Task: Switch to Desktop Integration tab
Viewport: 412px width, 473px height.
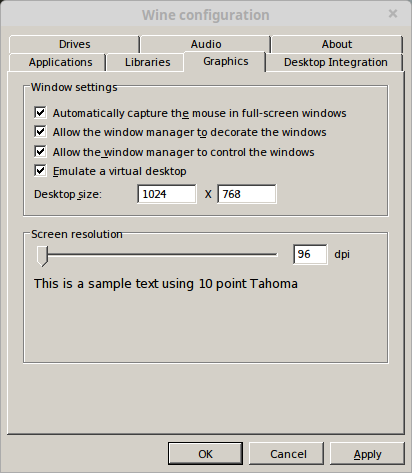Action: pyautogui.click(x=335, y=62)
